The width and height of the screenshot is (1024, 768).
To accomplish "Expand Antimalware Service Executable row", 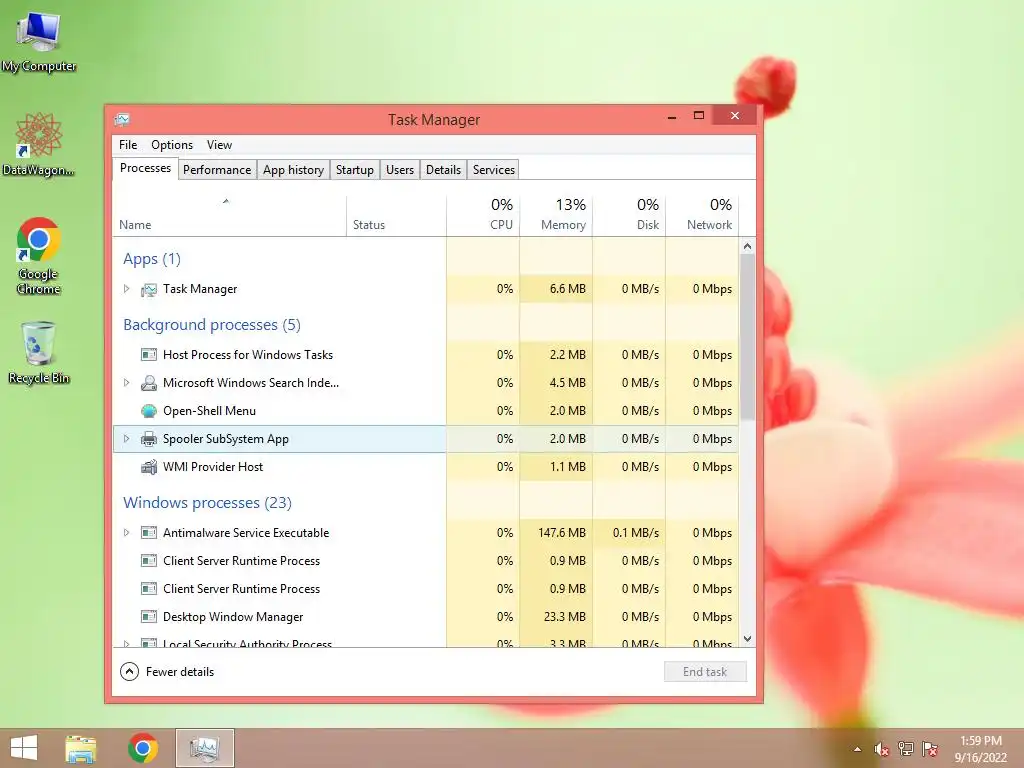I will point(127,533).
